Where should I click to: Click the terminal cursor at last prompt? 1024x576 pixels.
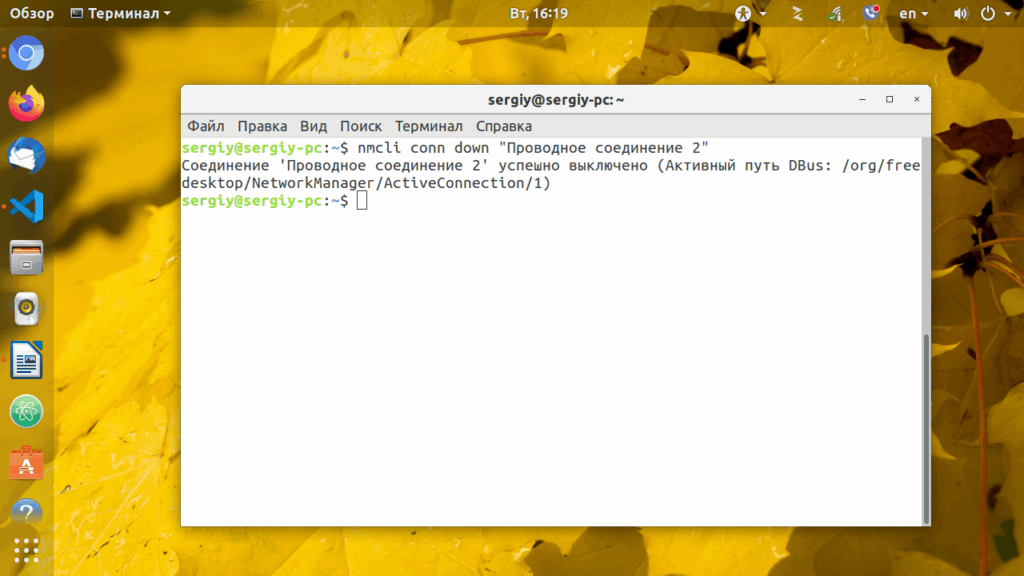click(362, 201)
